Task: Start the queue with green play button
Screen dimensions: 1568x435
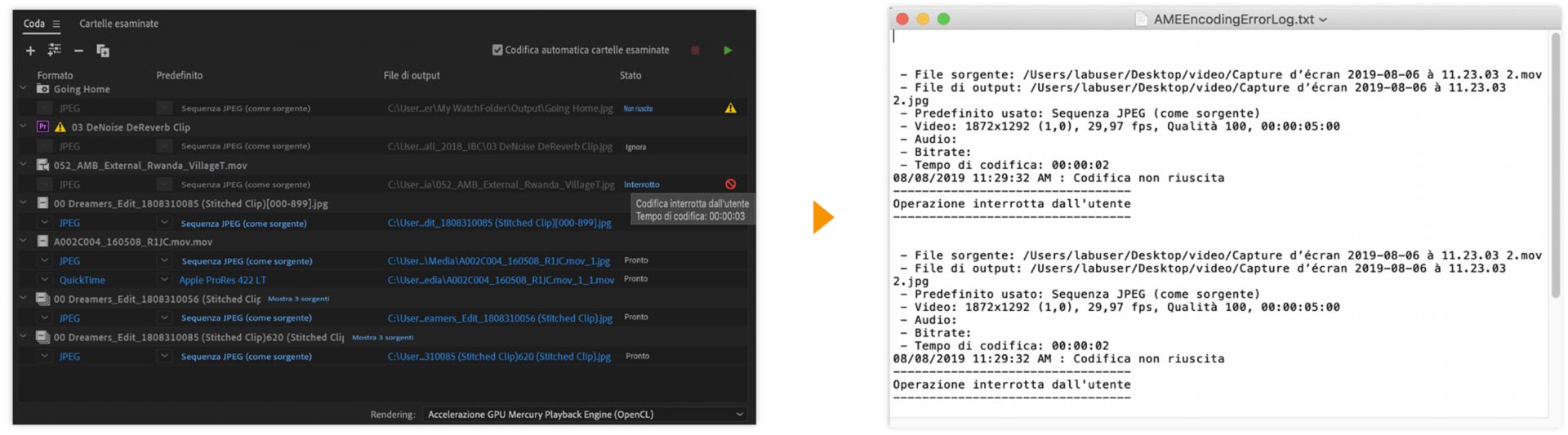Action: (x=728, y=51)
